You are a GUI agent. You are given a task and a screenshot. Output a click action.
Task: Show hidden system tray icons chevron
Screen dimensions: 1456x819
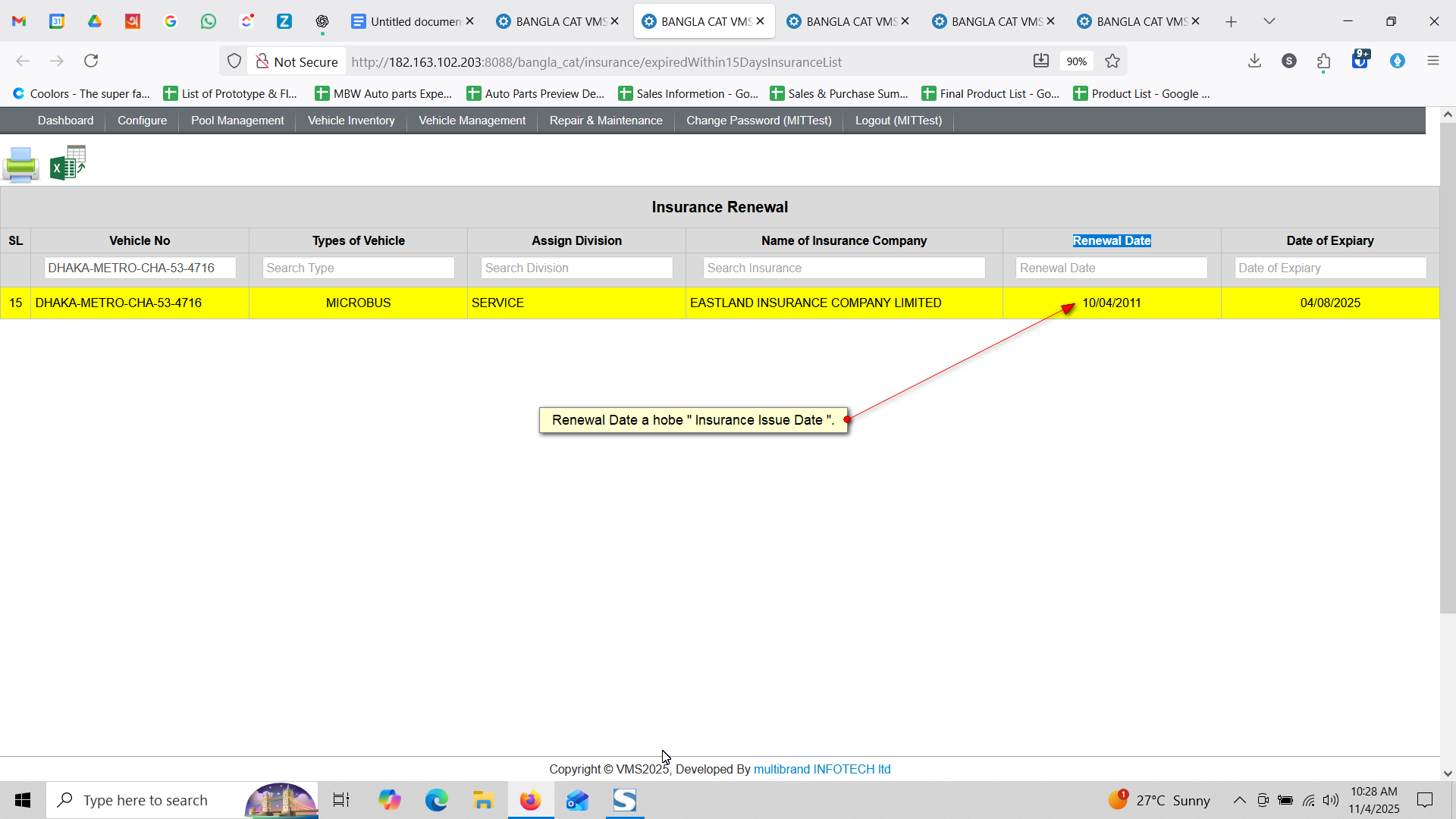(1239, 800)
